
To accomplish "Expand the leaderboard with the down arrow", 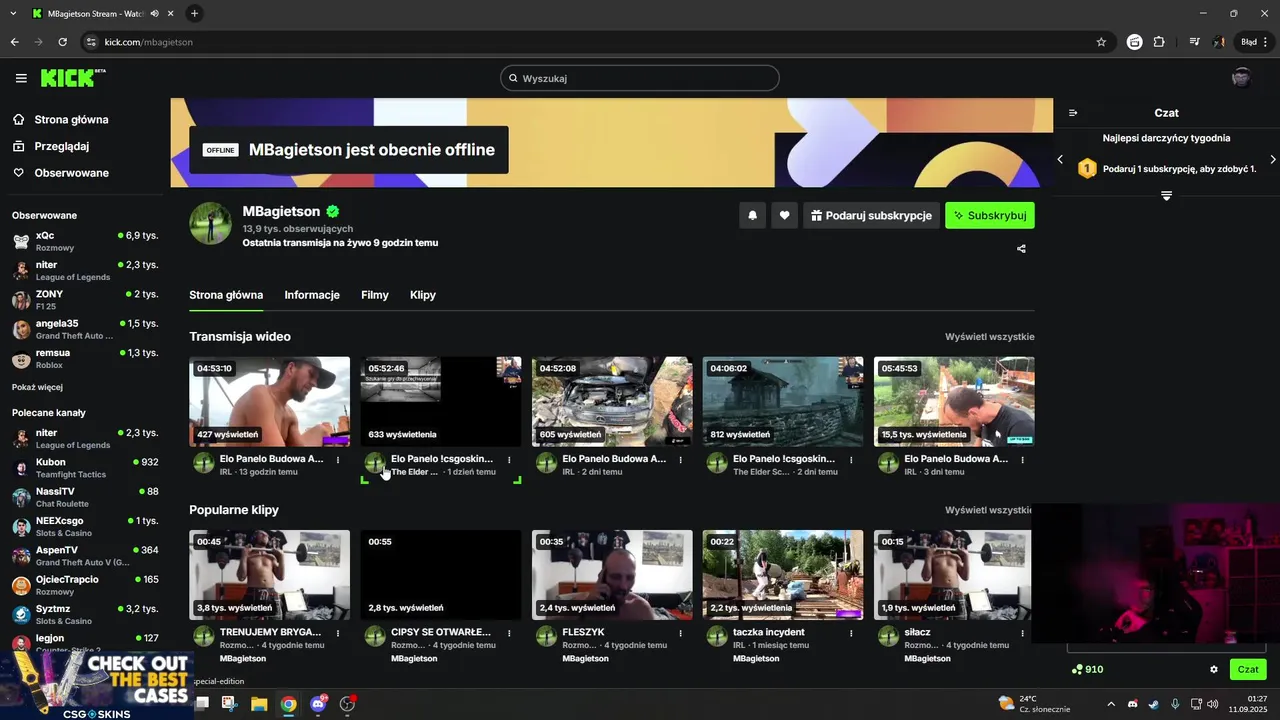I will (x=1166, y=196).
